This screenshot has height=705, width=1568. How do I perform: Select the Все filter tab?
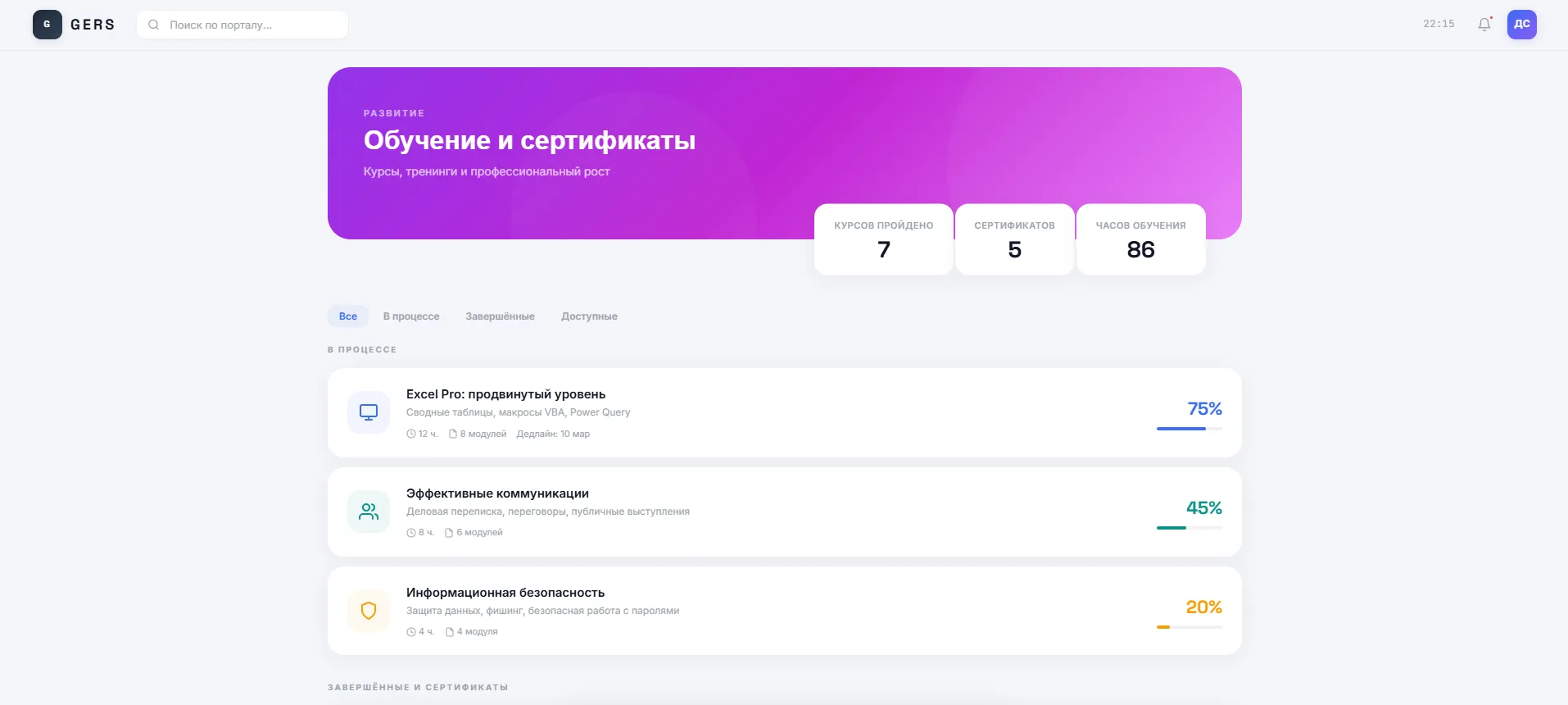point(348,316)
